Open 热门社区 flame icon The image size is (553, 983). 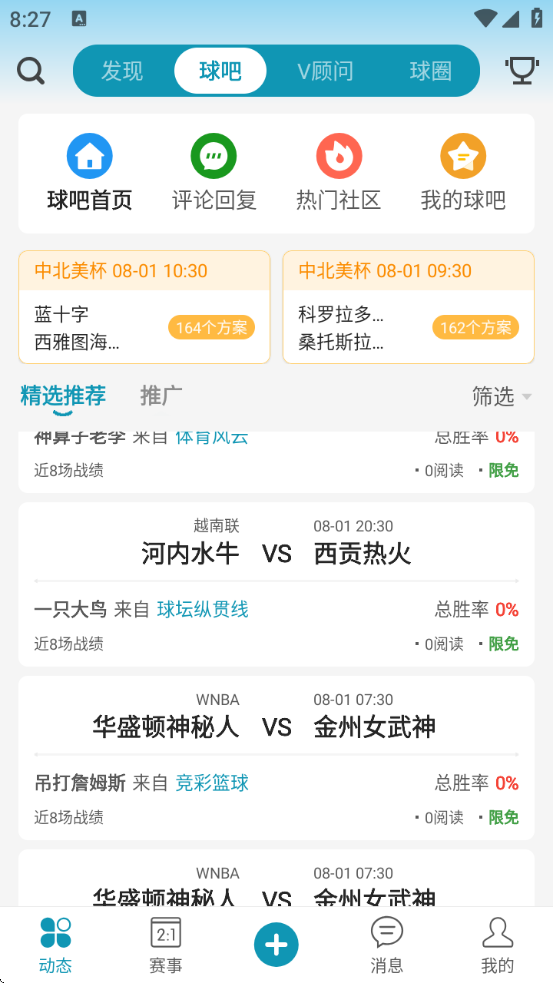pyautogui.click(x=339, y=156)
